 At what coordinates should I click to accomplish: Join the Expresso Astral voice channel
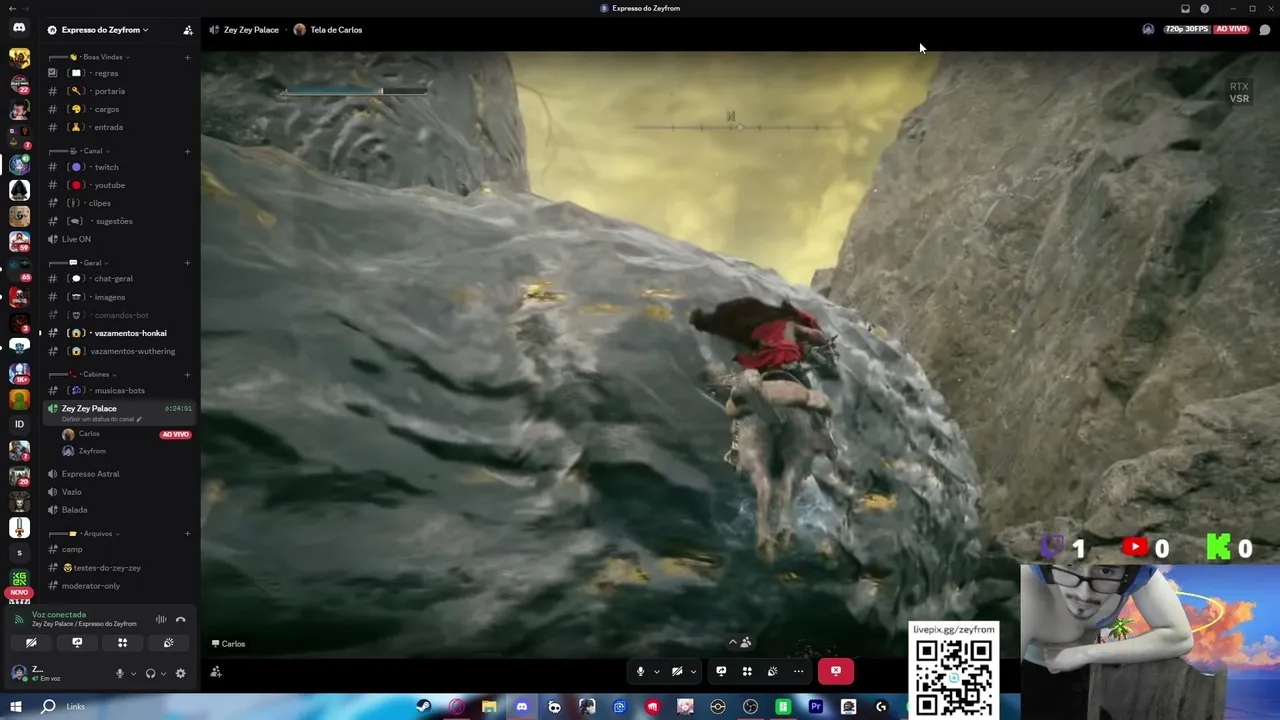click(x=120, y=474)
